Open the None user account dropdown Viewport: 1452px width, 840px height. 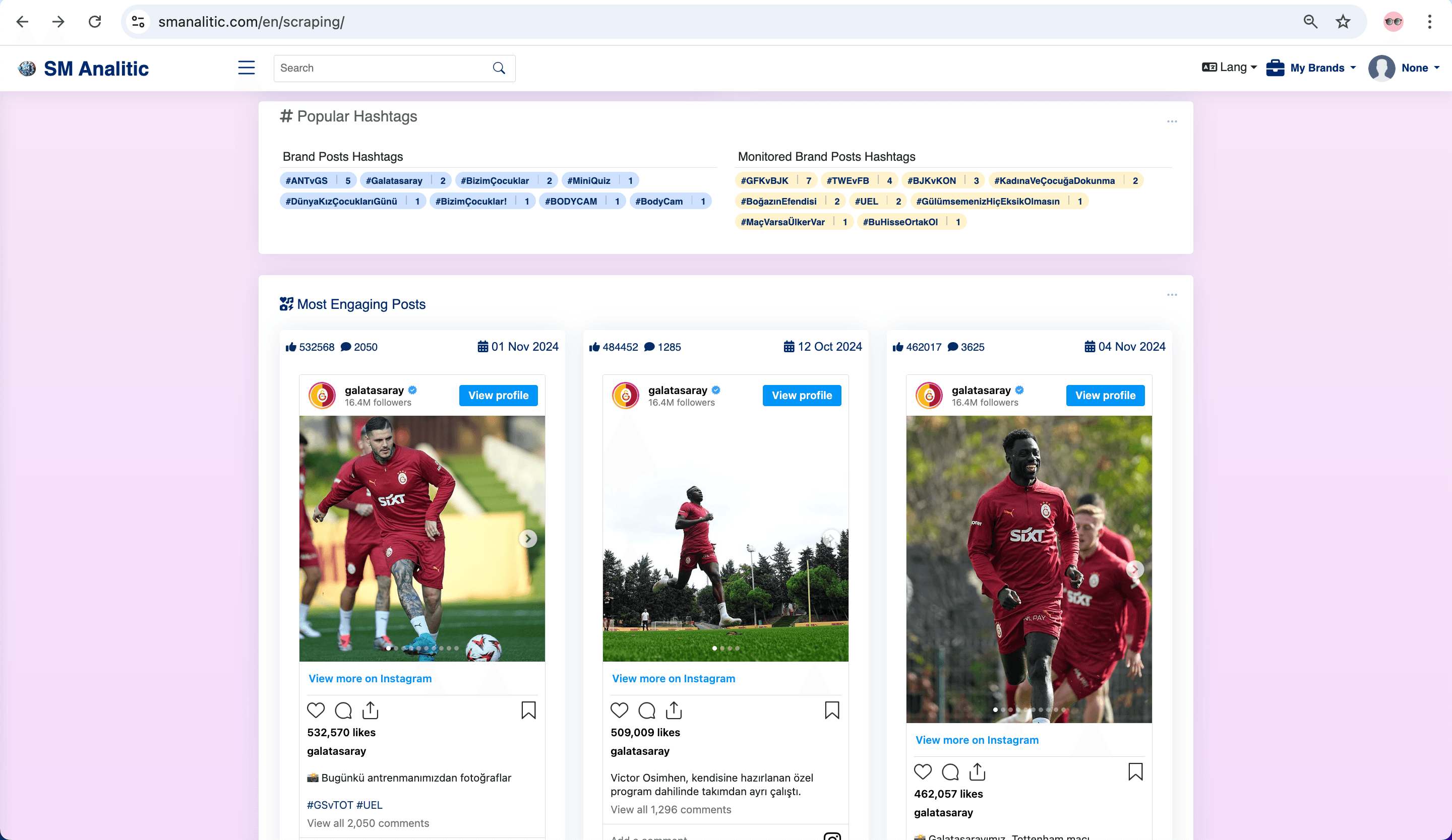point(1404,68)
